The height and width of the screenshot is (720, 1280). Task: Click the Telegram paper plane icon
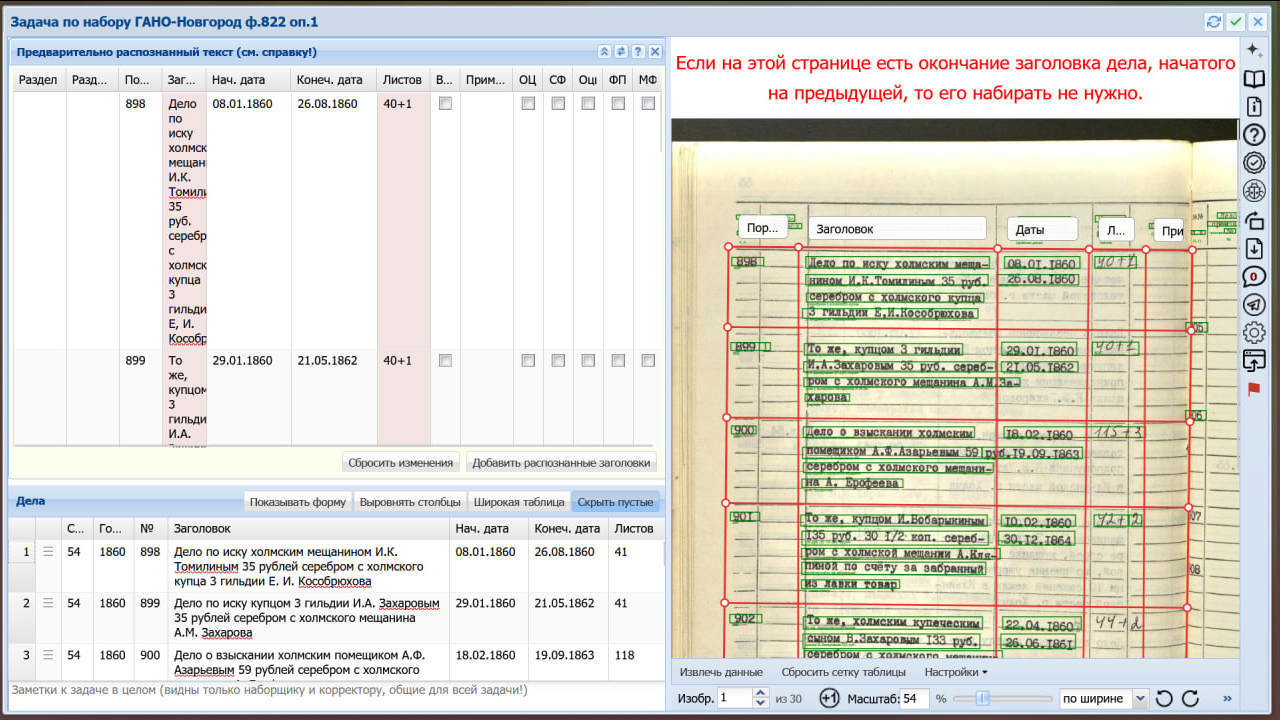click(1254, 305)
